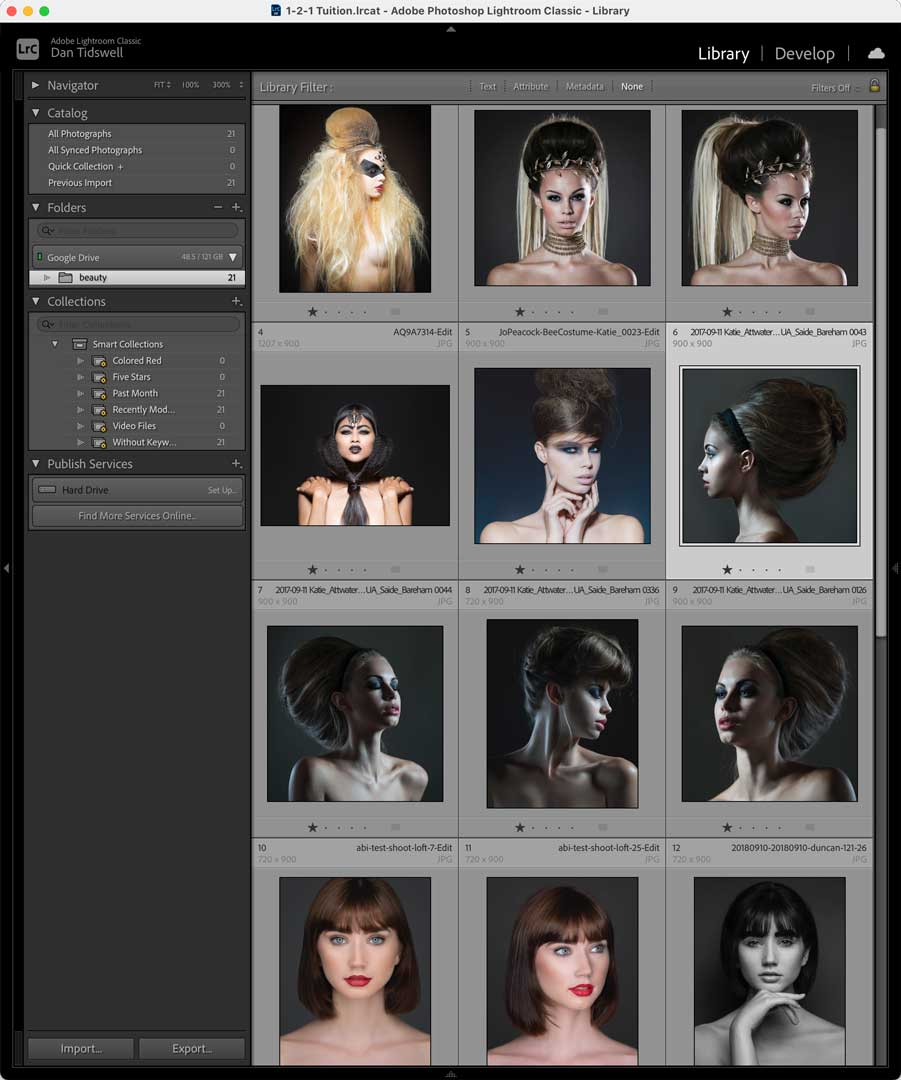The width and height of the screenshot is (901, 1080).
Task: Click the Find More Services Online link
Action: [137, 517]
